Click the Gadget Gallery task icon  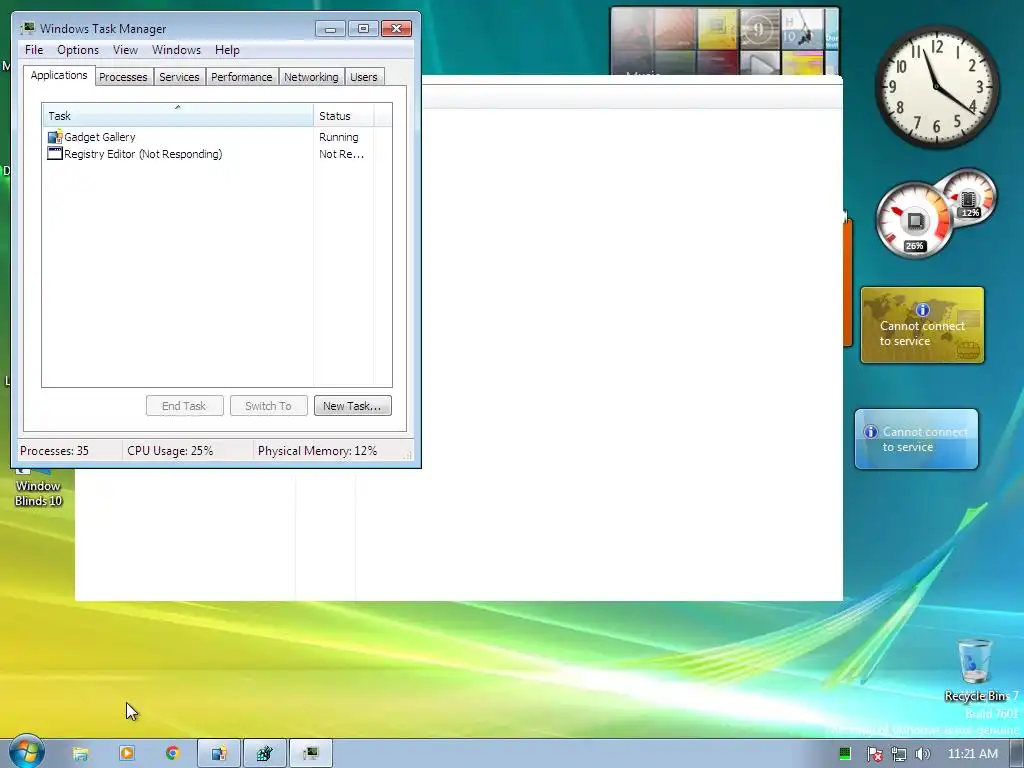[x=55, y=136]
